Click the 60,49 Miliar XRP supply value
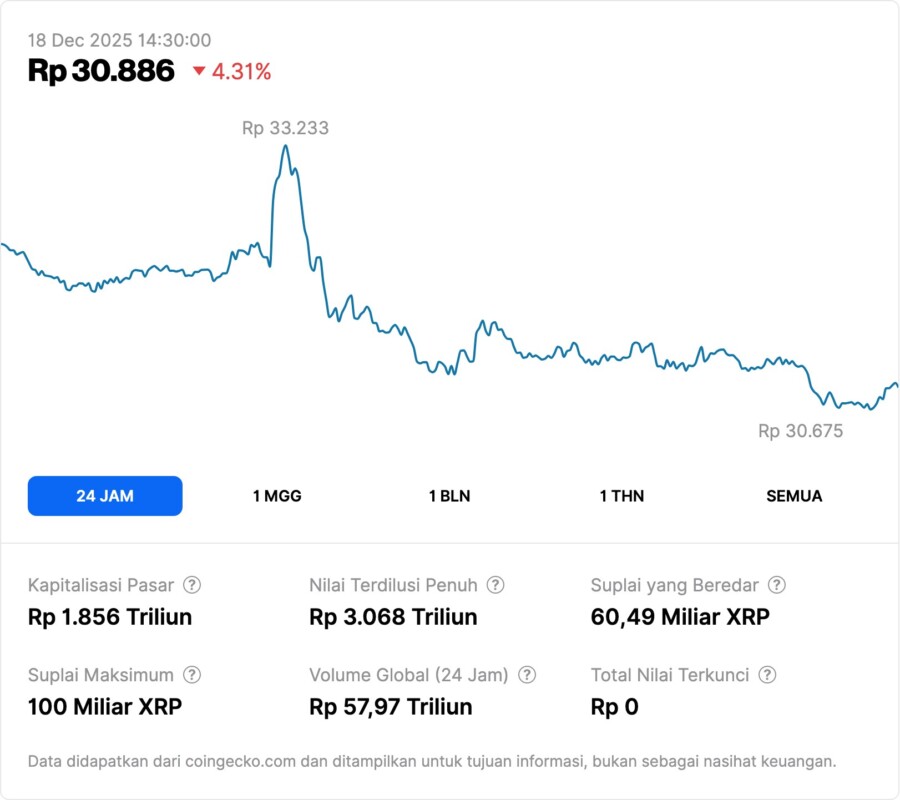This screenshot has width=900, height=800. pyautogui.click(x=680, y=617)
